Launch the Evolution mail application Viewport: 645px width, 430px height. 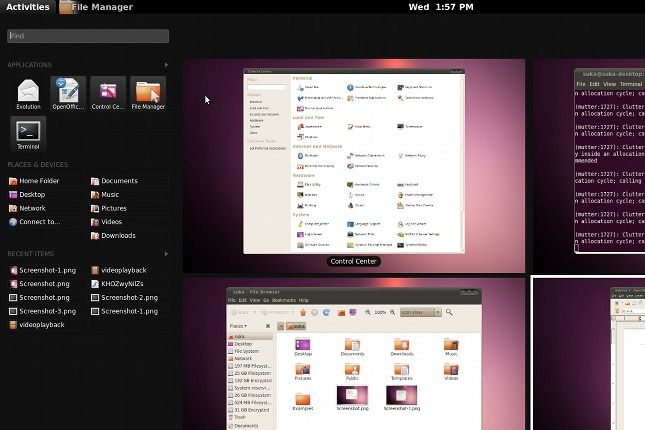tap(28, 93)
